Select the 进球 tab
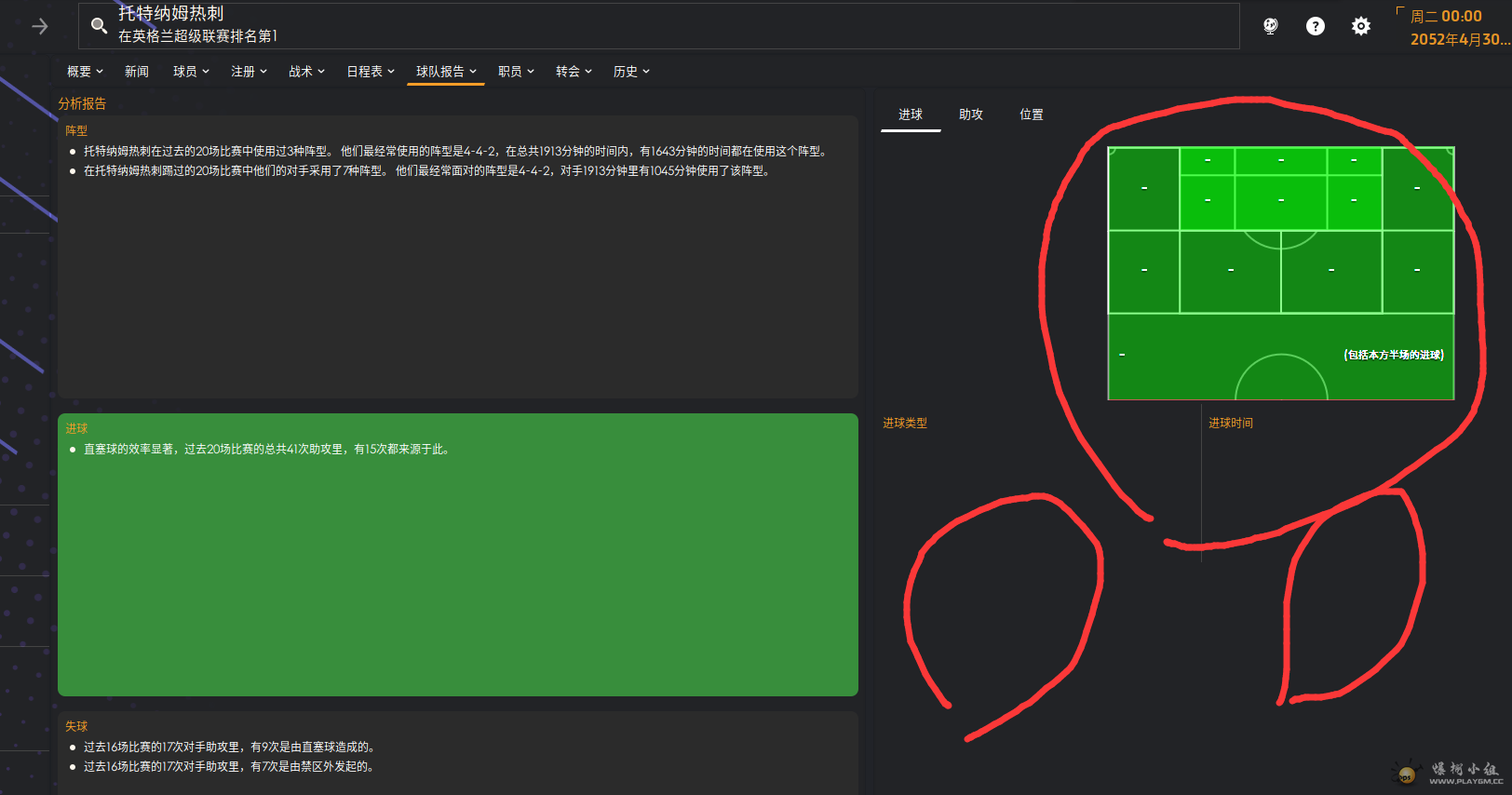The image size is (1512, 795). (x=911, y=115)
